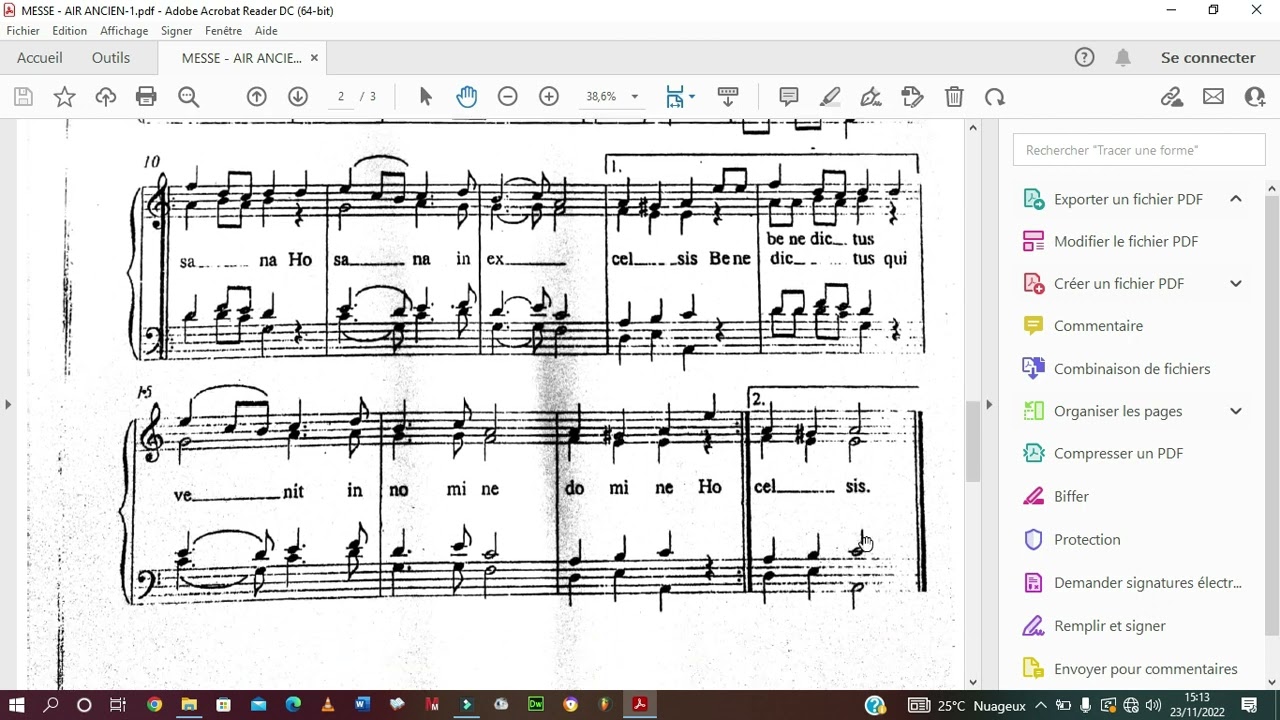Collapse the Exporter un fichier PDF section
The image size is (1280, 720).
click(1236, 199)
